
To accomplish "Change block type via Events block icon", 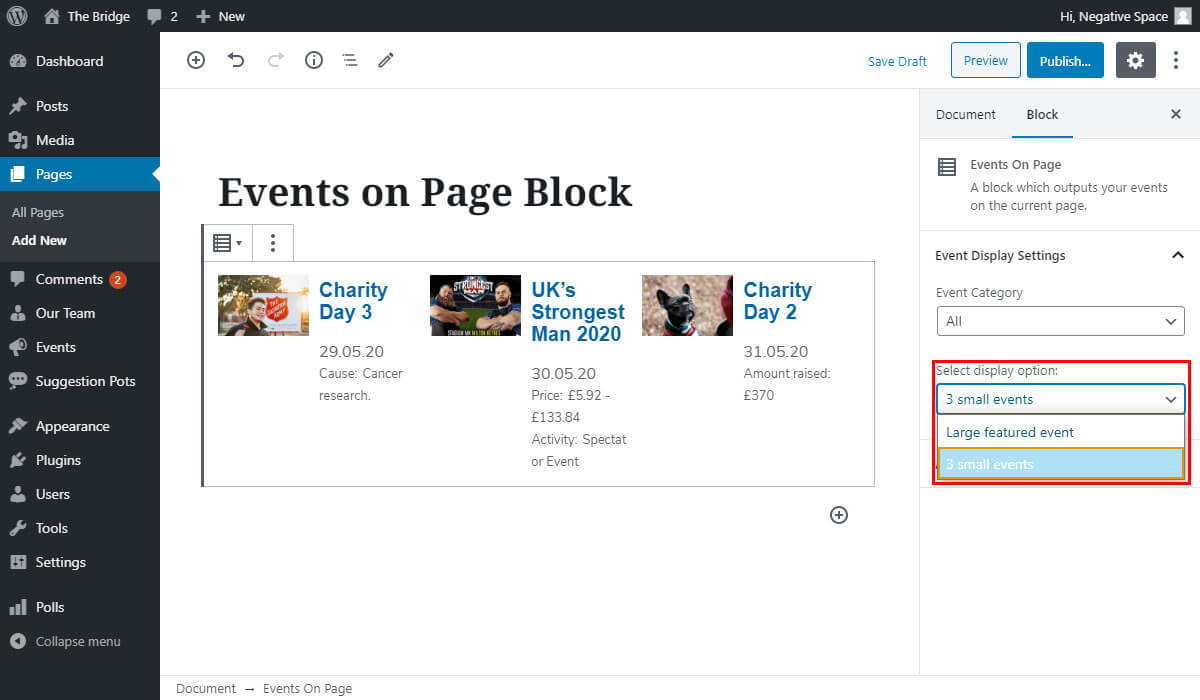I will (227, 243).
